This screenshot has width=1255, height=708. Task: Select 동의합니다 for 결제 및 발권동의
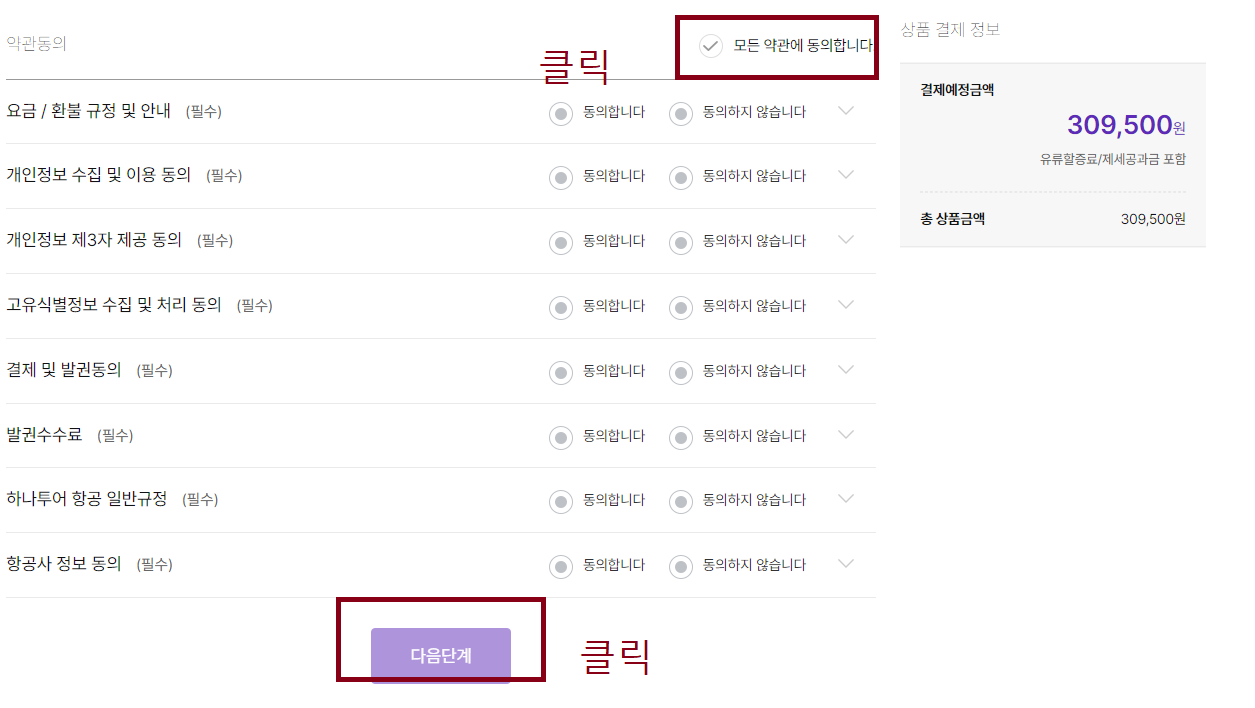[561, 371]
